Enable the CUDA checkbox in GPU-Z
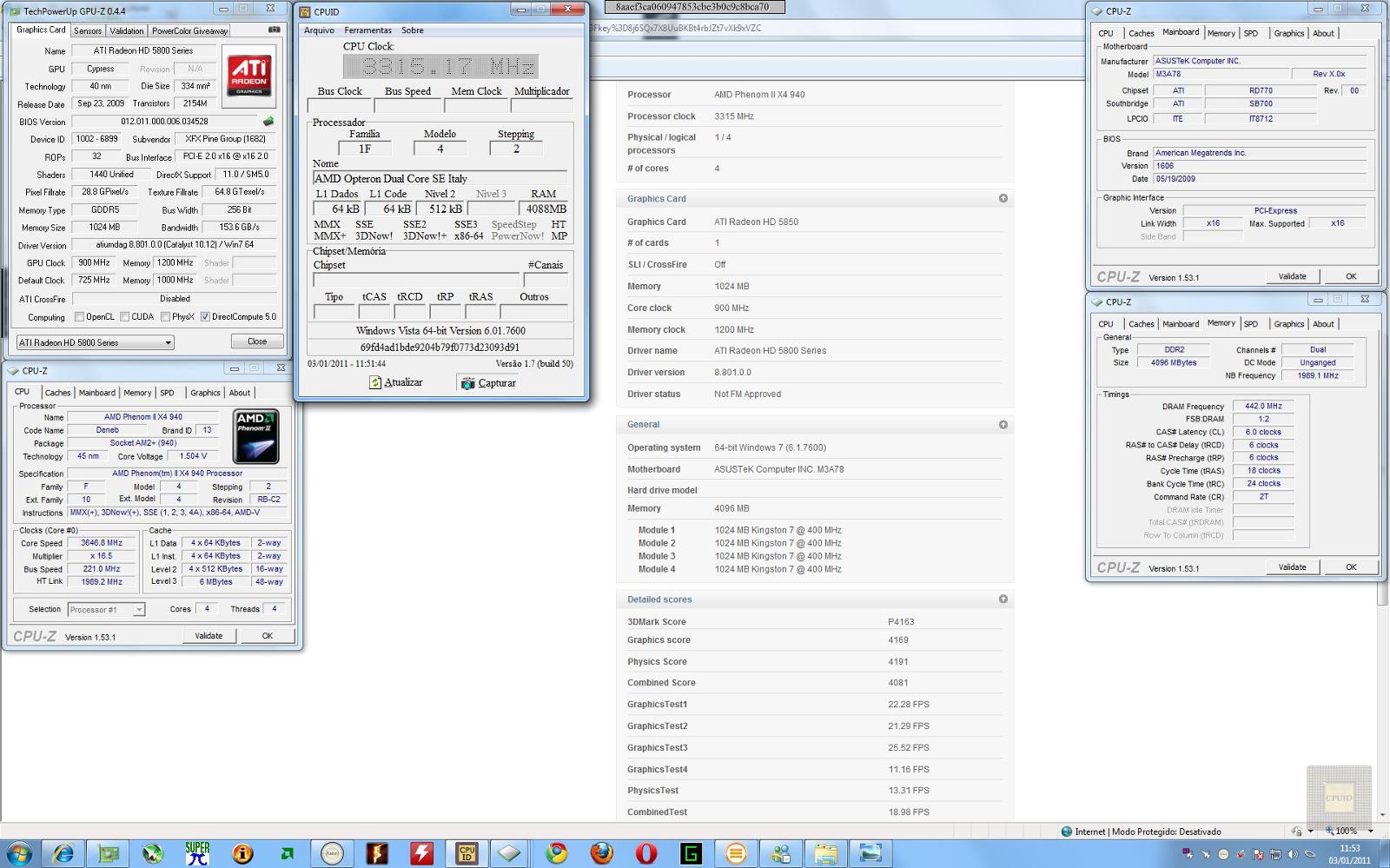The image size is (1390, 868). point(124,317)
